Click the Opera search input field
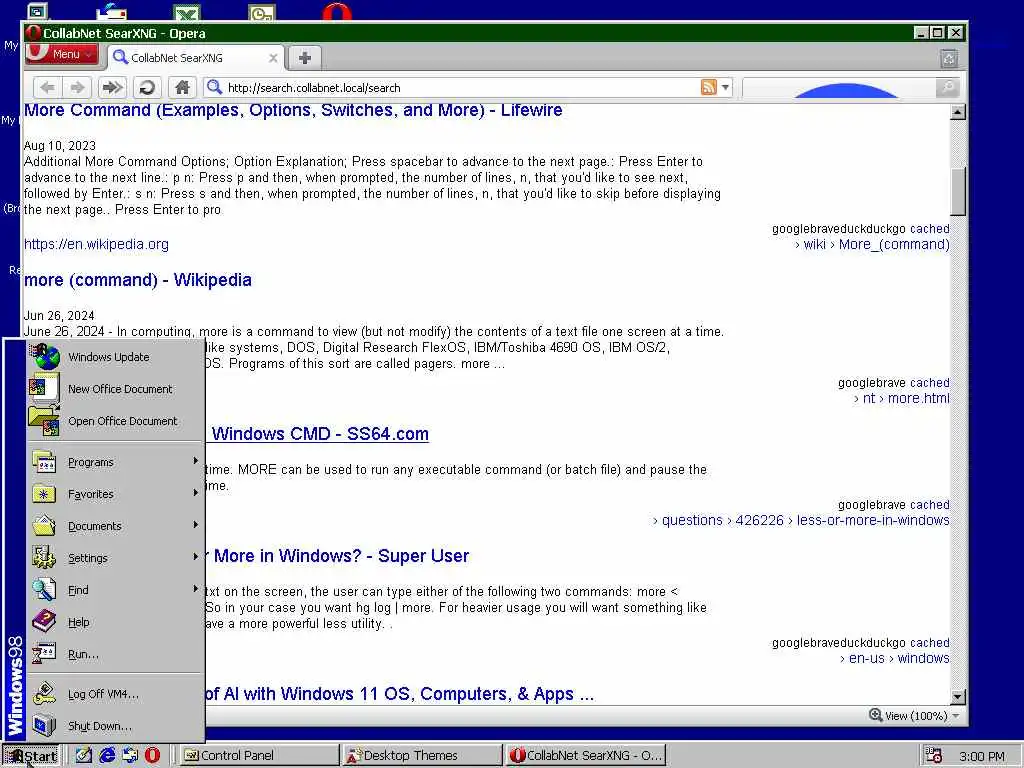Screen dimensions: 1024x768 point(839,87)
